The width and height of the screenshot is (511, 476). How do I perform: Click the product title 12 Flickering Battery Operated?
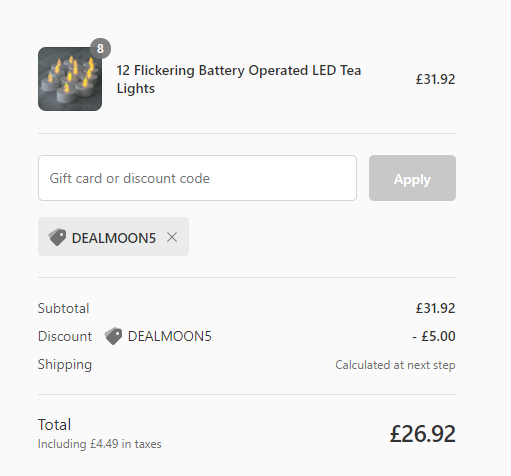click(x=239, y=79)
